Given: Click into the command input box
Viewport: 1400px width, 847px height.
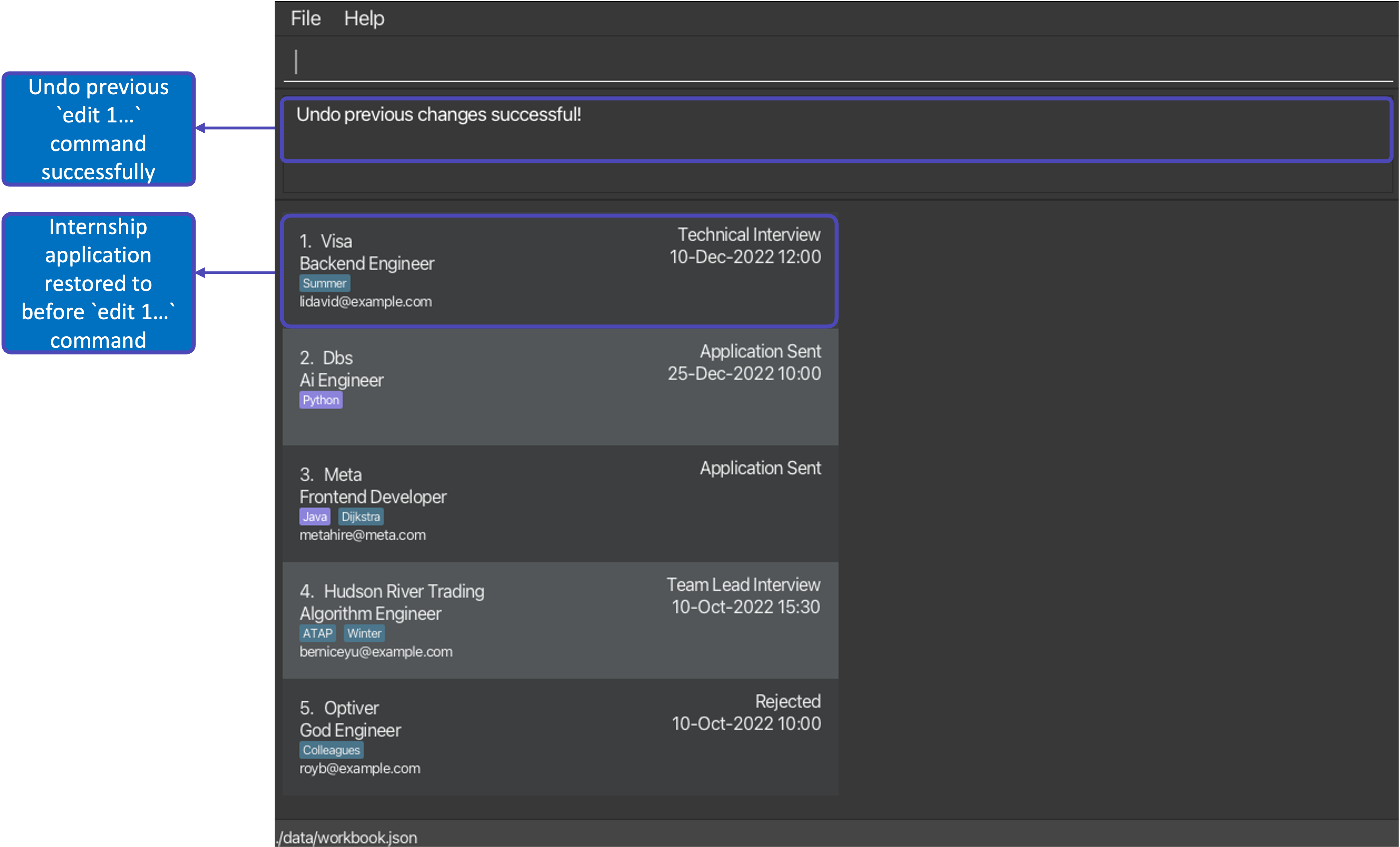Looking at the screenshot, I should (838, 61).
